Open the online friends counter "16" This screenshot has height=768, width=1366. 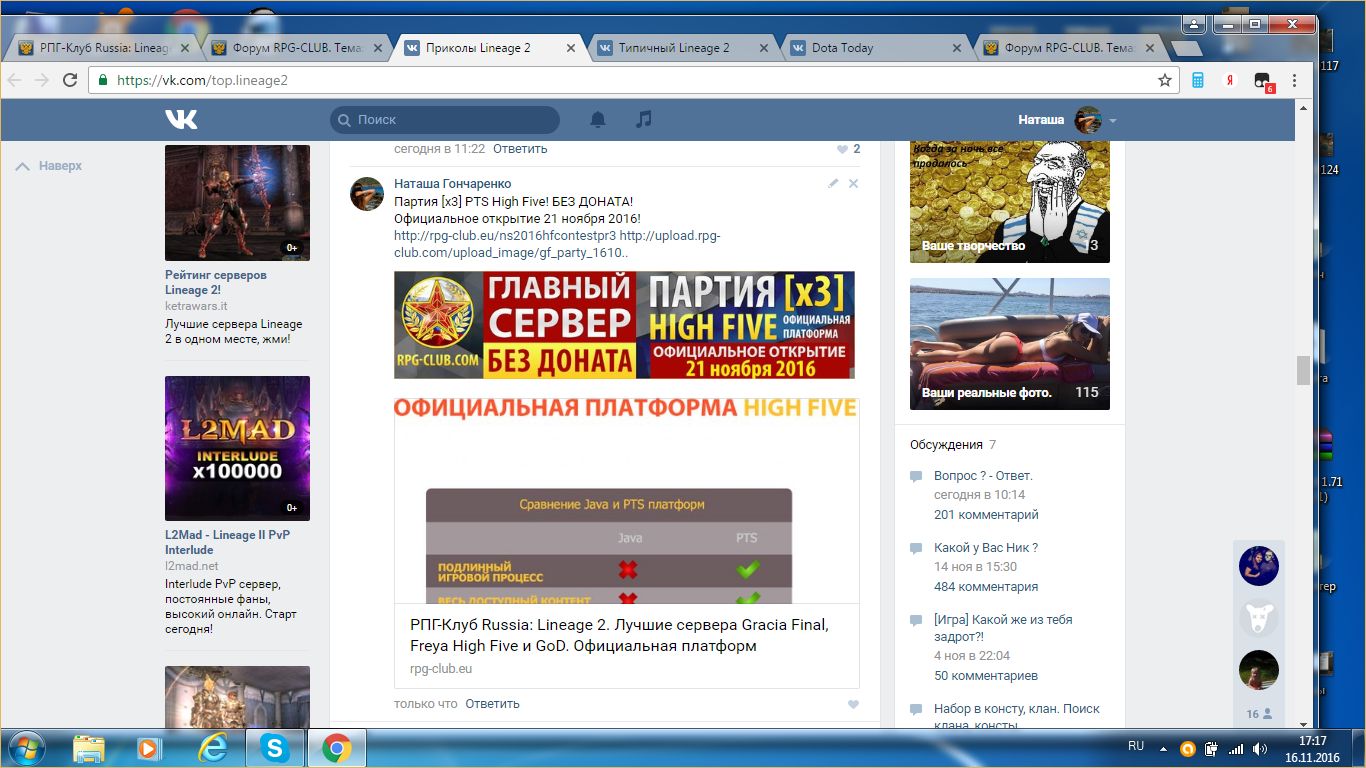pos(1259,714)
